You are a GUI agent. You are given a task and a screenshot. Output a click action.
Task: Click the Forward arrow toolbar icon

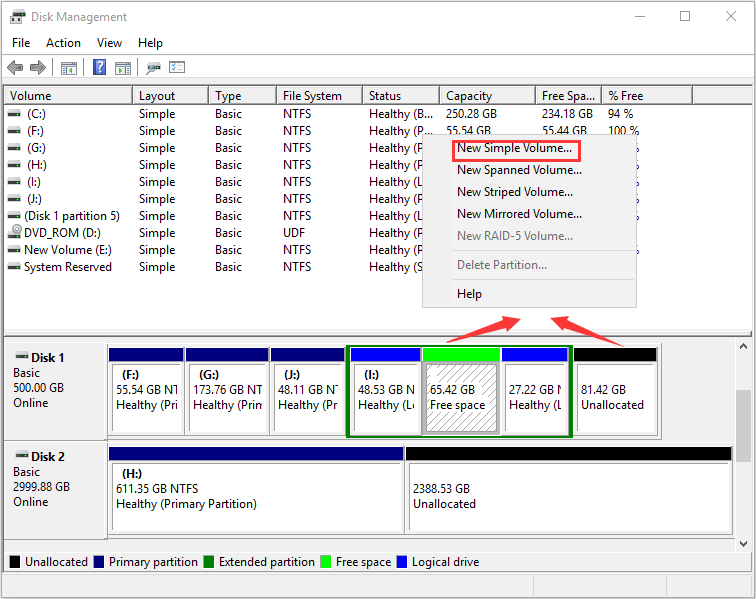click(x=38, y=68)
